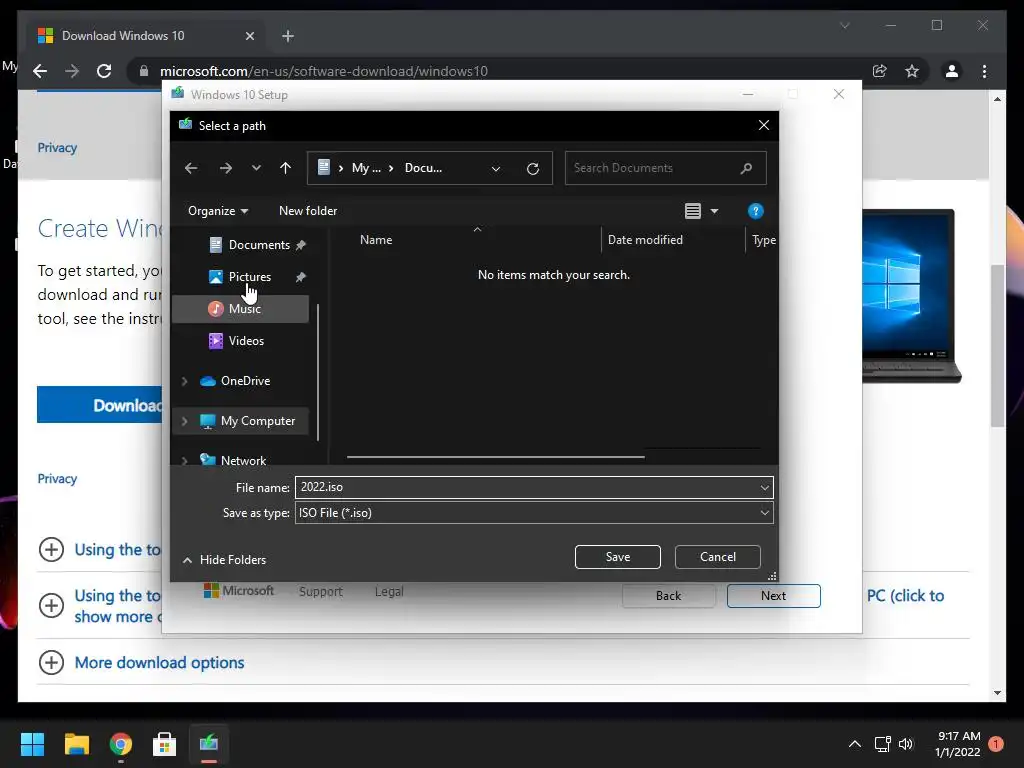This screenshot has width=1024, height=768.
Task: Open Legal link in Setup window
Action: click(389, 592)
